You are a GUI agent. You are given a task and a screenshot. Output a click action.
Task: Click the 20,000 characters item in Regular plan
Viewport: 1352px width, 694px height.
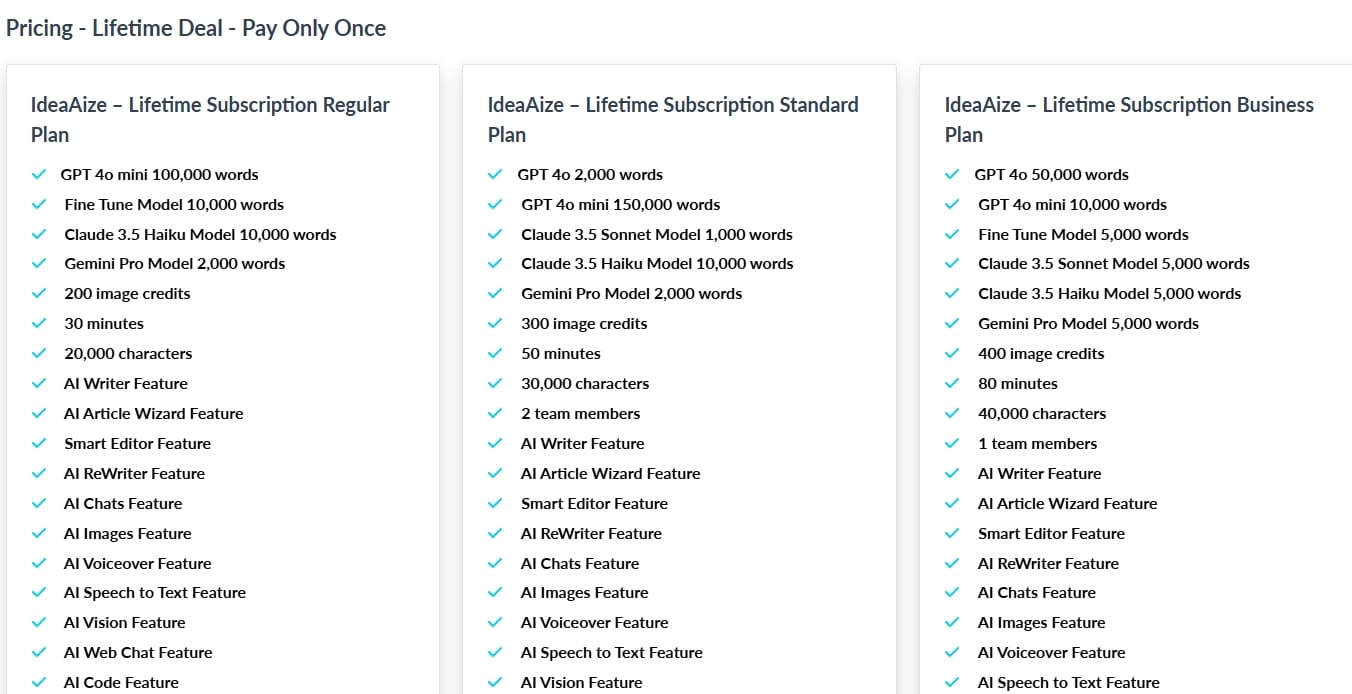[128, 353]
